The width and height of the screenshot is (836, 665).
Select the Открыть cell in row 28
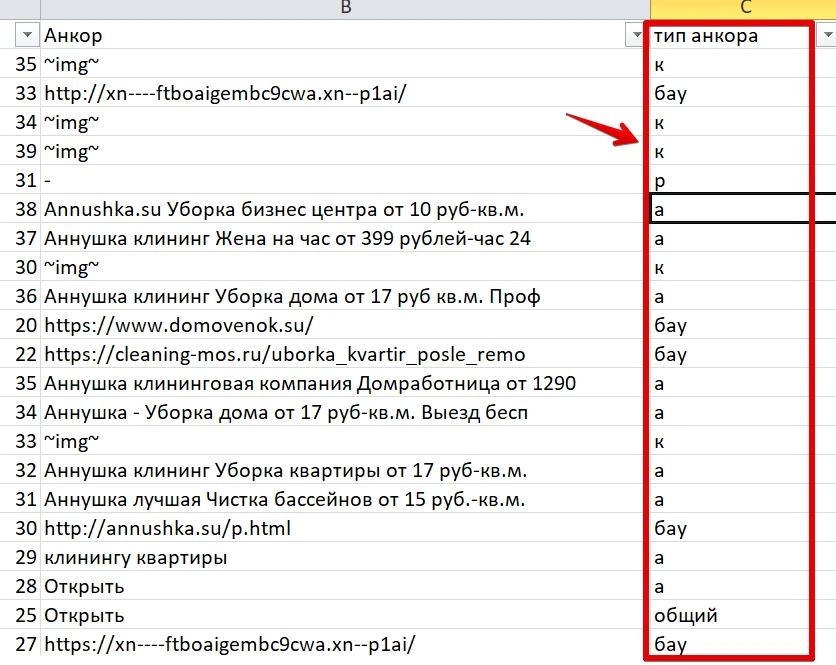tap(345, 587)
